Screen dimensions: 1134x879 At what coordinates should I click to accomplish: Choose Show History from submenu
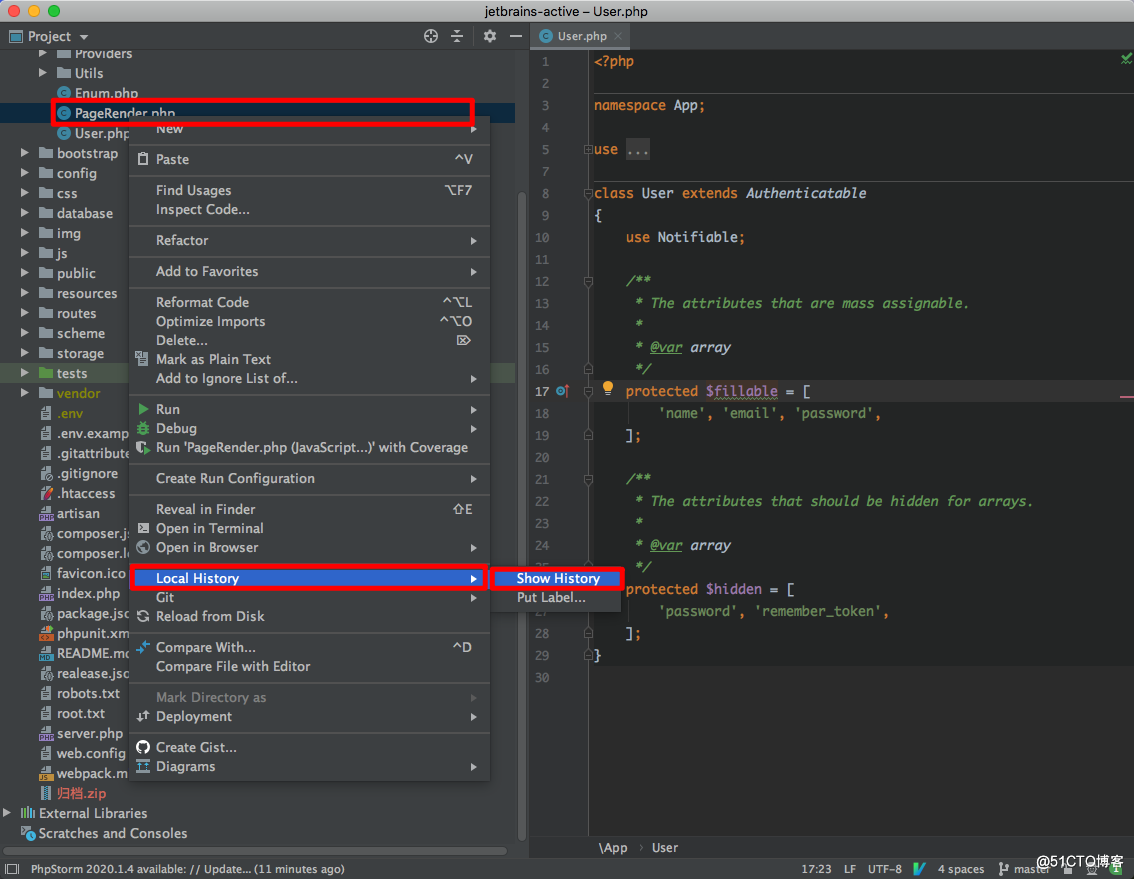(555, 578)
